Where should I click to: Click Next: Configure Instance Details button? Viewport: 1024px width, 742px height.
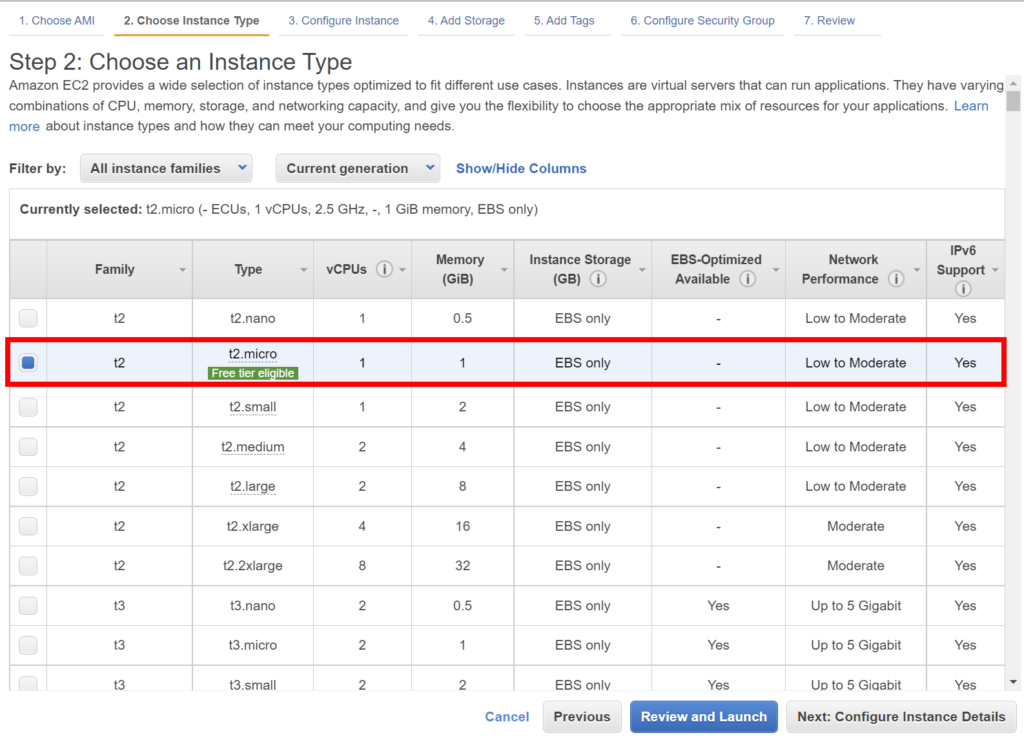tap(901, 717)
